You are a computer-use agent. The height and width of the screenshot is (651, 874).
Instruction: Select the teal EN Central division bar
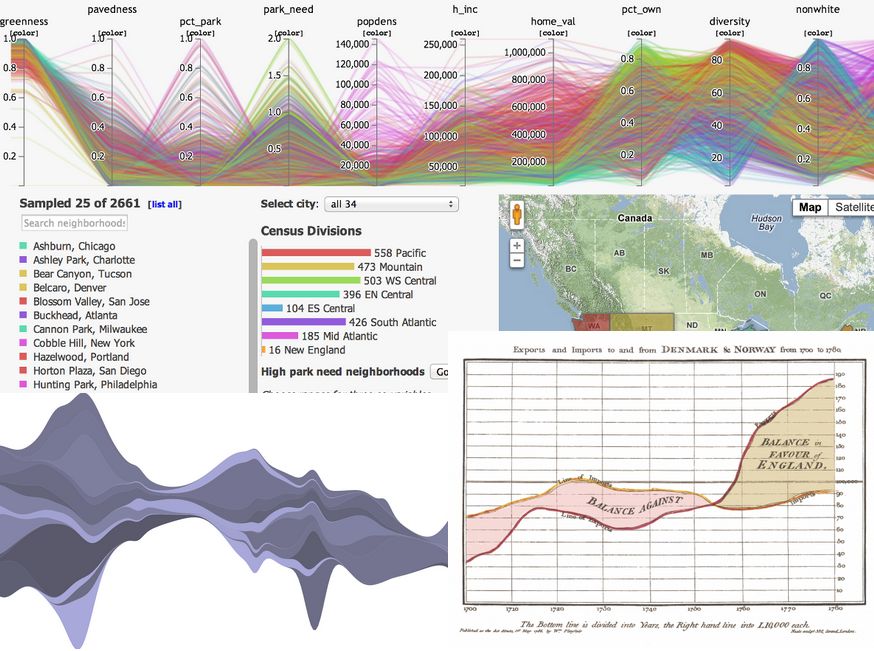pyautogui.click(x=300, y=294)
